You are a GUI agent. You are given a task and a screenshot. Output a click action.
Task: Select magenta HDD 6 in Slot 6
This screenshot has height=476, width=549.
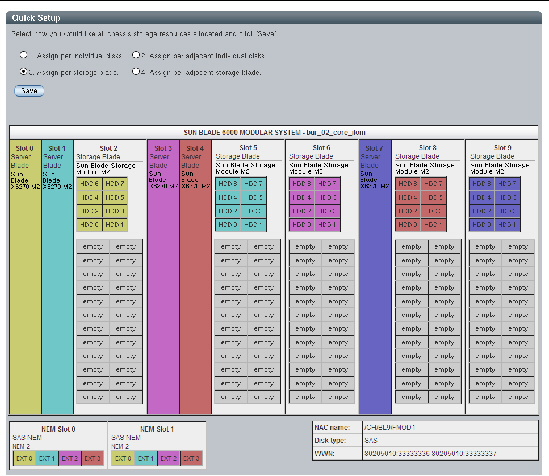(x=302, y=184)
